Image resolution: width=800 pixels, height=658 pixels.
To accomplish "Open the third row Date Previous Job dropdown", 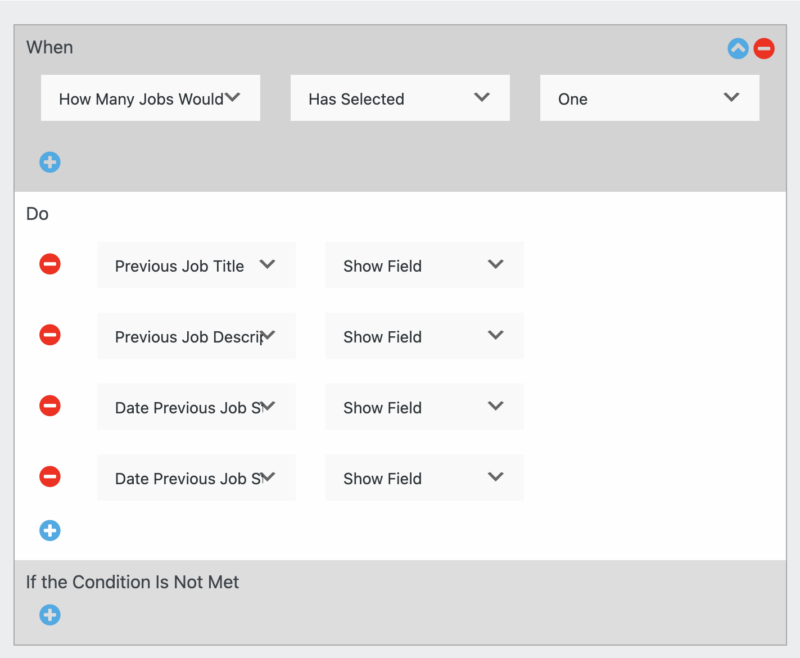I will [196, 406].
